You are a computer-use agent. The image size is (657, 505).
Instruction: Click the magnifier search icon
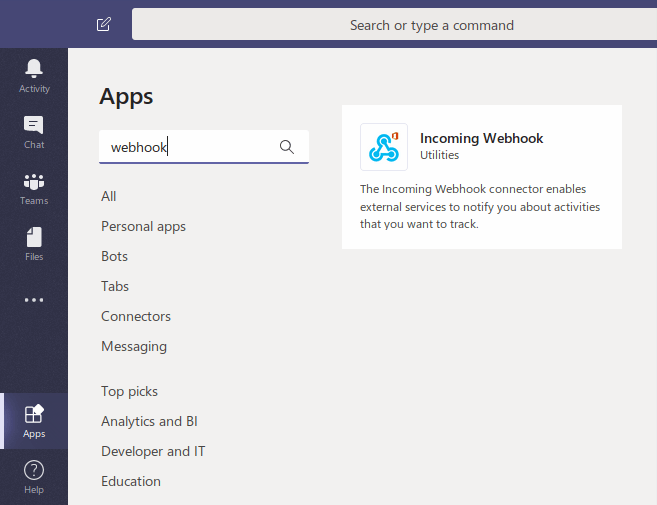coord(287,147)
